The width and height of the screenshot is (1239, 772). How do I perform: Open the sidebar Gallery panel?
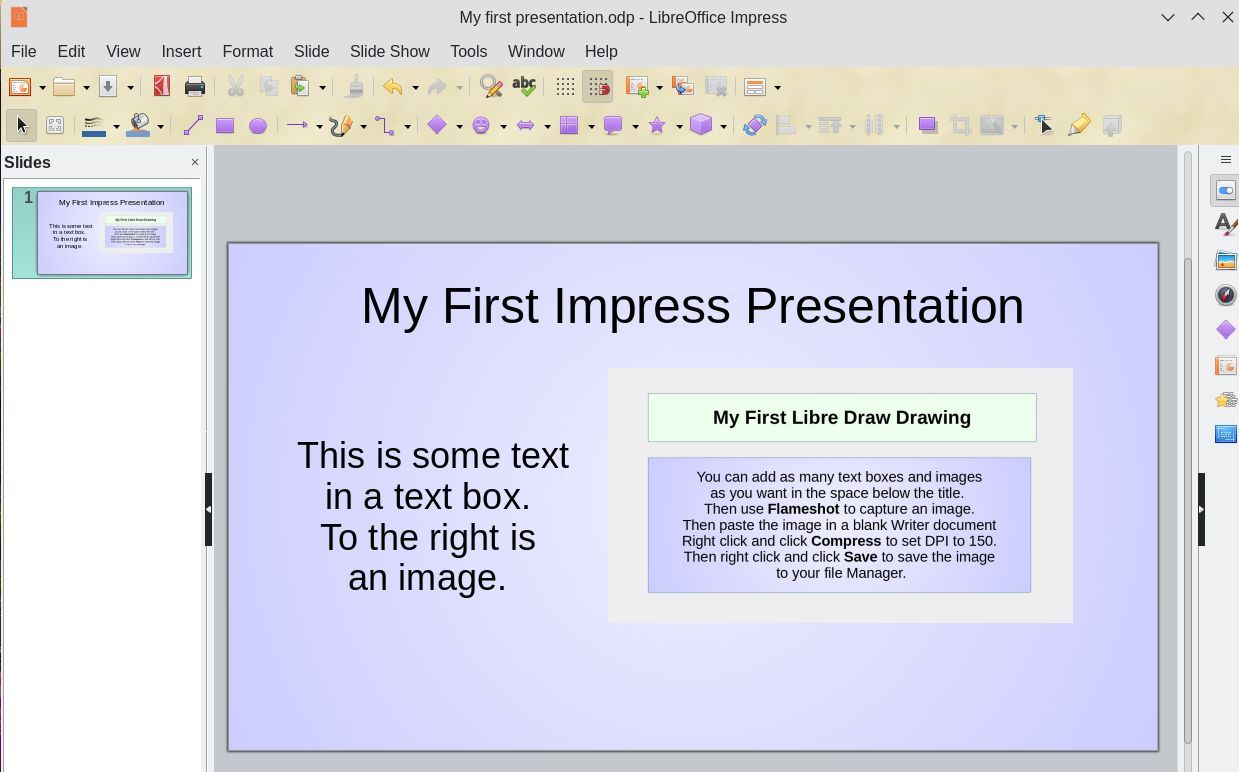(x=1226, y=260)
